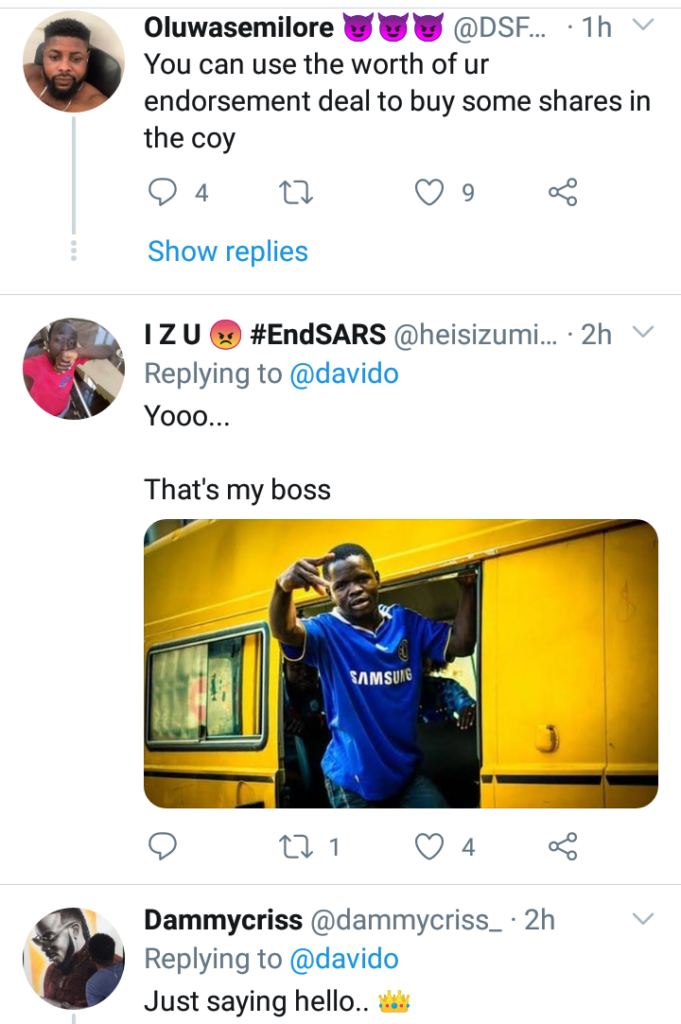
Task: Retweet IZU's 'That's my boss' tweet
Action: pyautogui.click(x=297, y=847)
